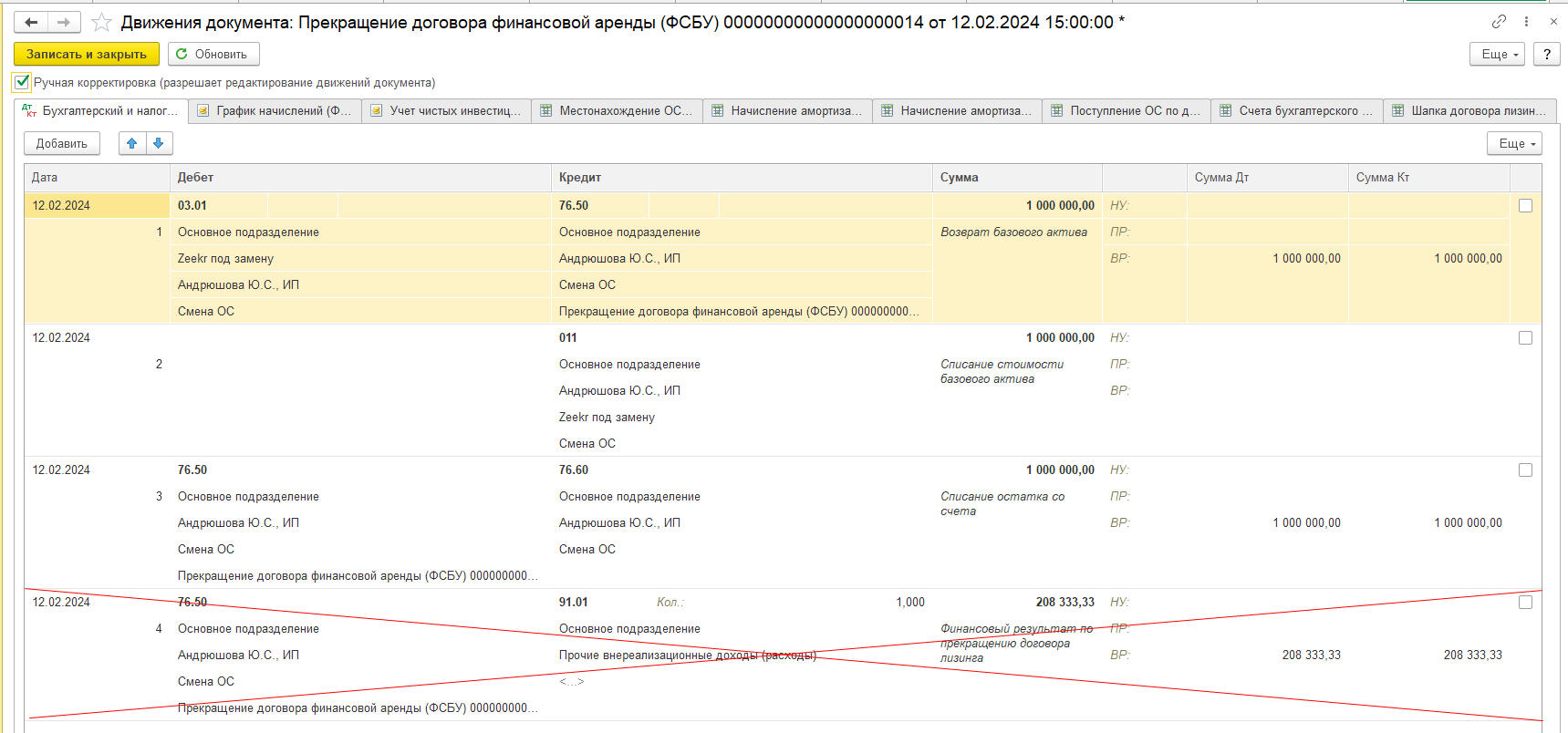Click Добавить to add a new entry

[x=62, y=143]
